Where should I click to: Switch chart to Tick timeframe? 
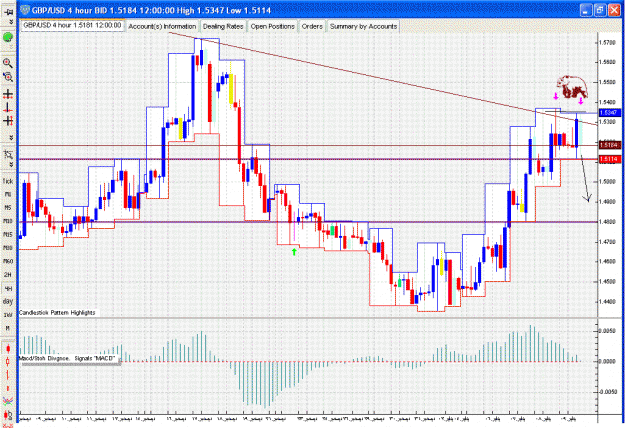point(8,181)
